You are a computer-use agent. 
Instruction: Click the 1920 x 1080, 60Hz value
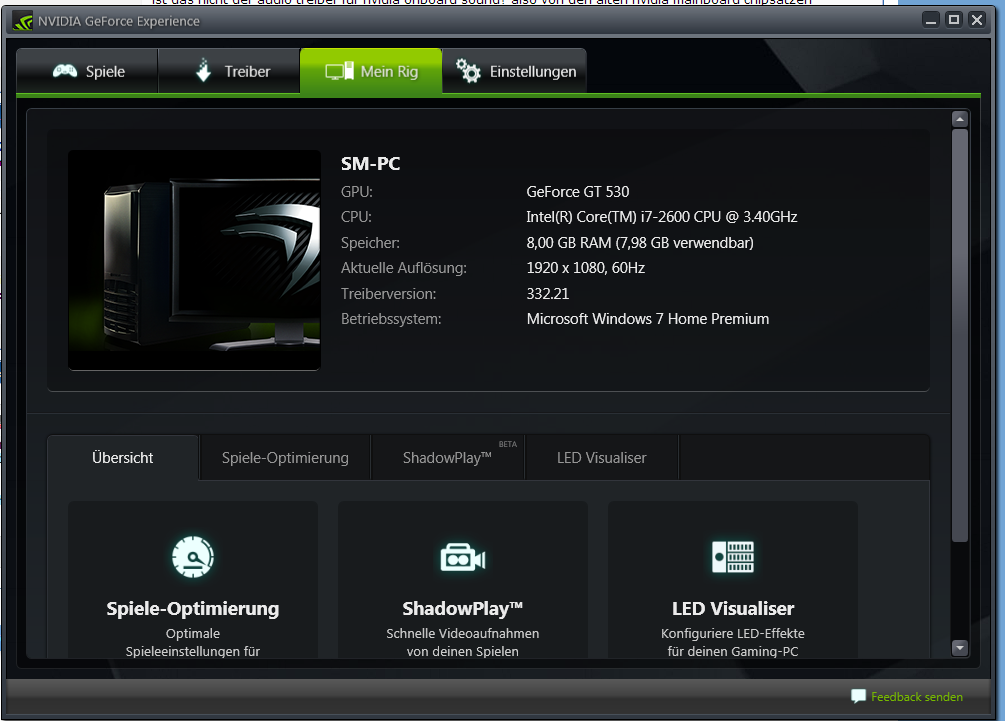(x=585, y=268)
